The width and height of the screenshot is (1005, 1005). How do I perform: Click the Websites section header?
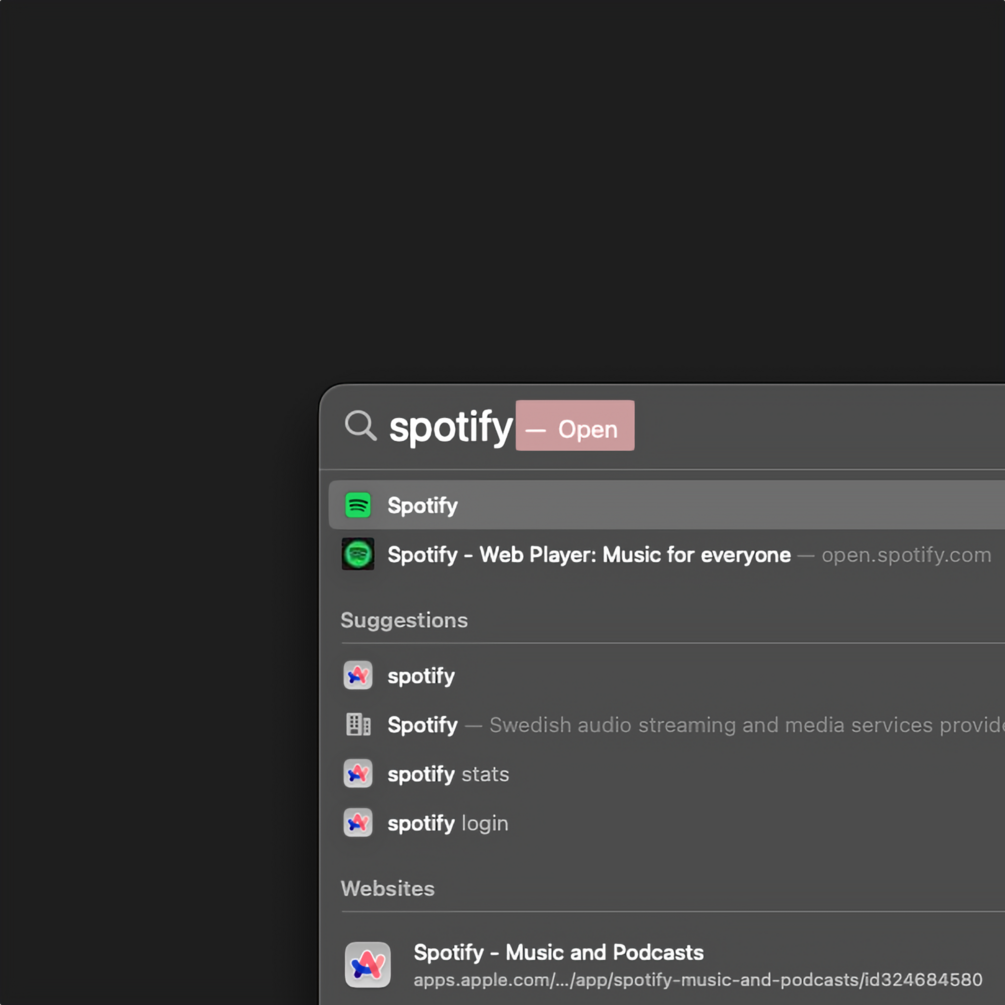(x=387, y=888)
